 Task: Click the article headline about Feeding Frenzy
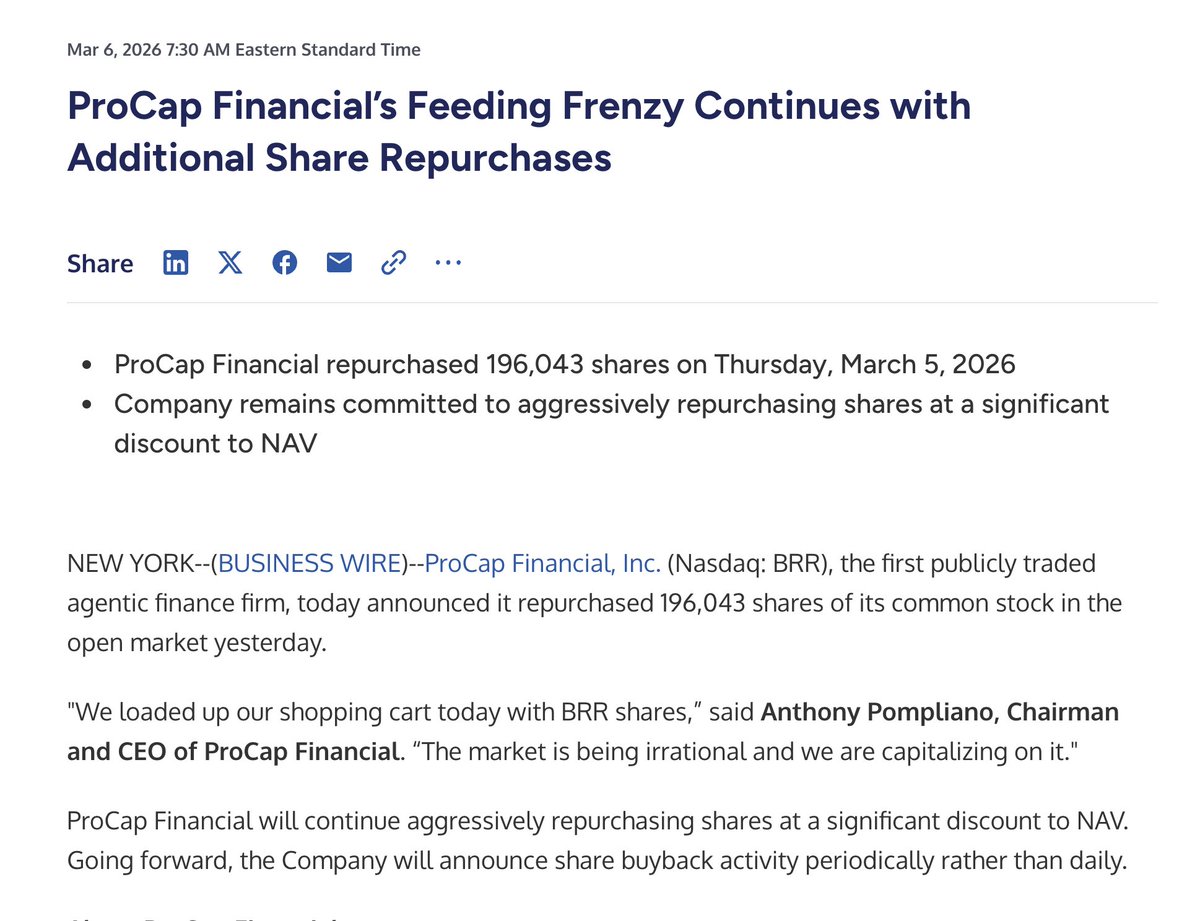[x=518, y=131]
